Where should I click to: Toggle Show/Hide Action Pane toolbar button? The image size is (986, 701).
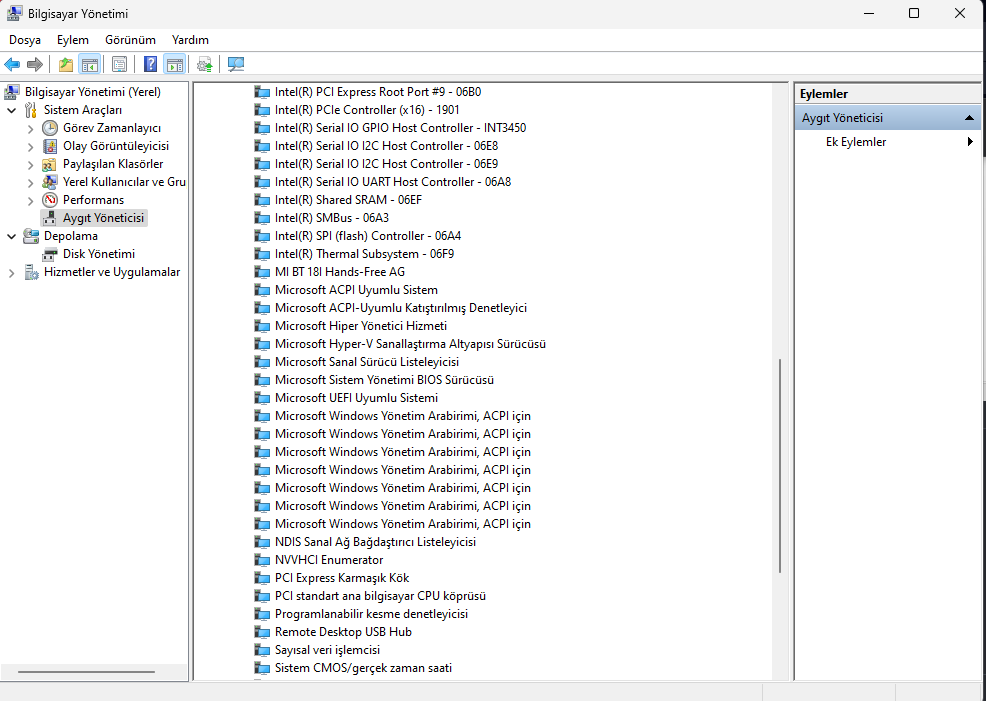coord(174,64)
